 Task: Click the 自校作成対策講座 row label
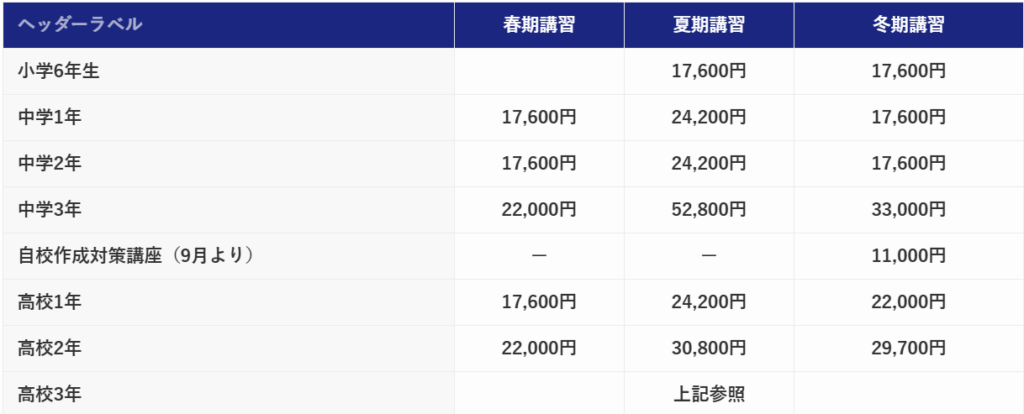[x=135, y=256]
